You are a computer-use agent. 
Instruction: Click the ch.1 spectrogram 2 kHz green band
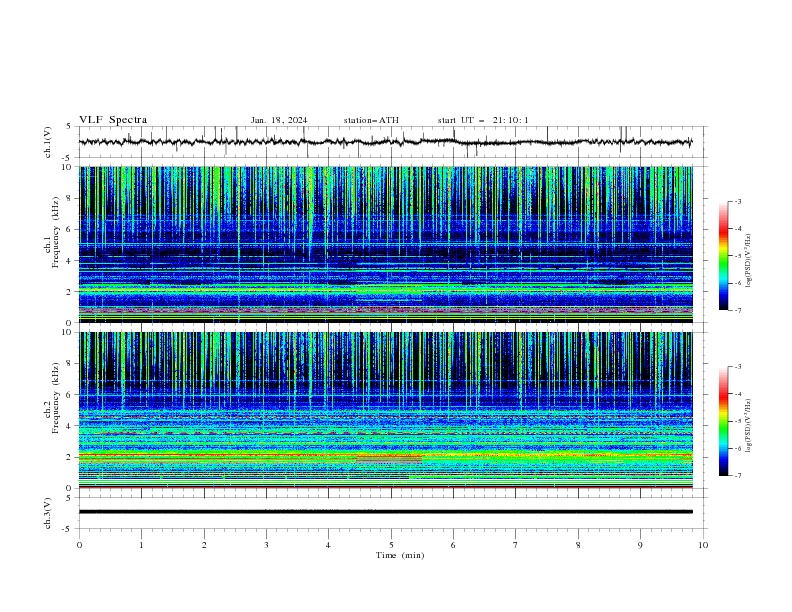pos(385,290)
